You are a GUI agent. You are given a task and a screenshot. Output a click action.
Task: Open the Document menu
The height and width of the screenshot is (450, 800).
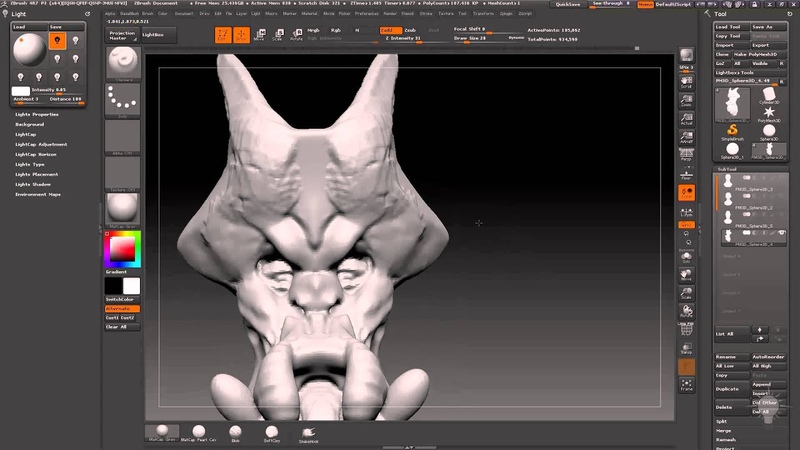184,14
